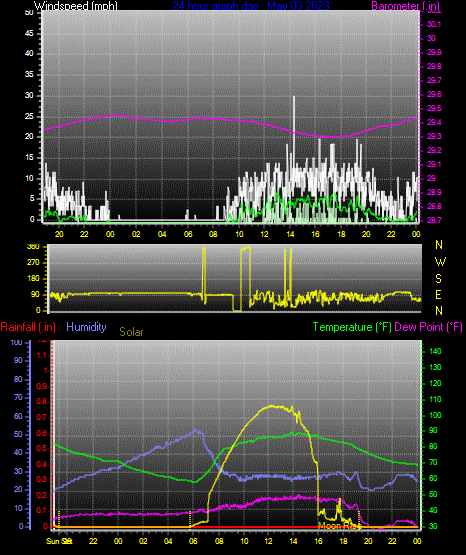Viewport: 466px width, 555px height.
Task: Select the 'Solar' legend label
Action: pos(131,332)
